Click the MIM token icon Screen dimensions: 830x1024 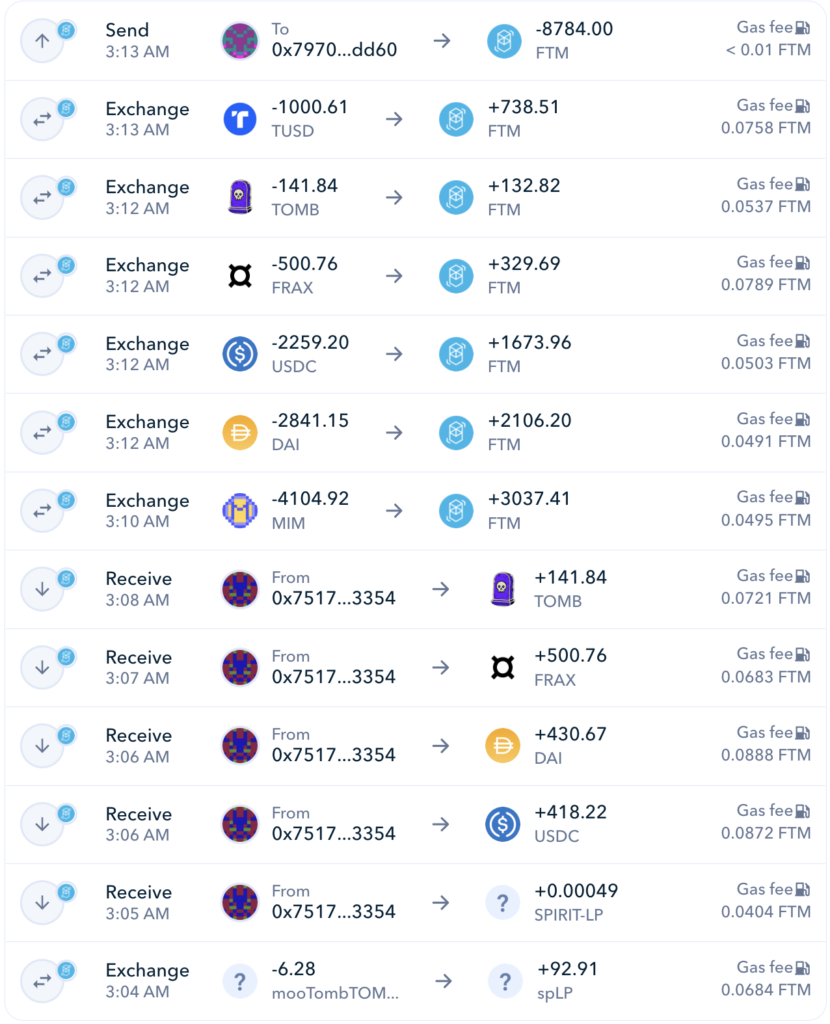tap(239, 510)
